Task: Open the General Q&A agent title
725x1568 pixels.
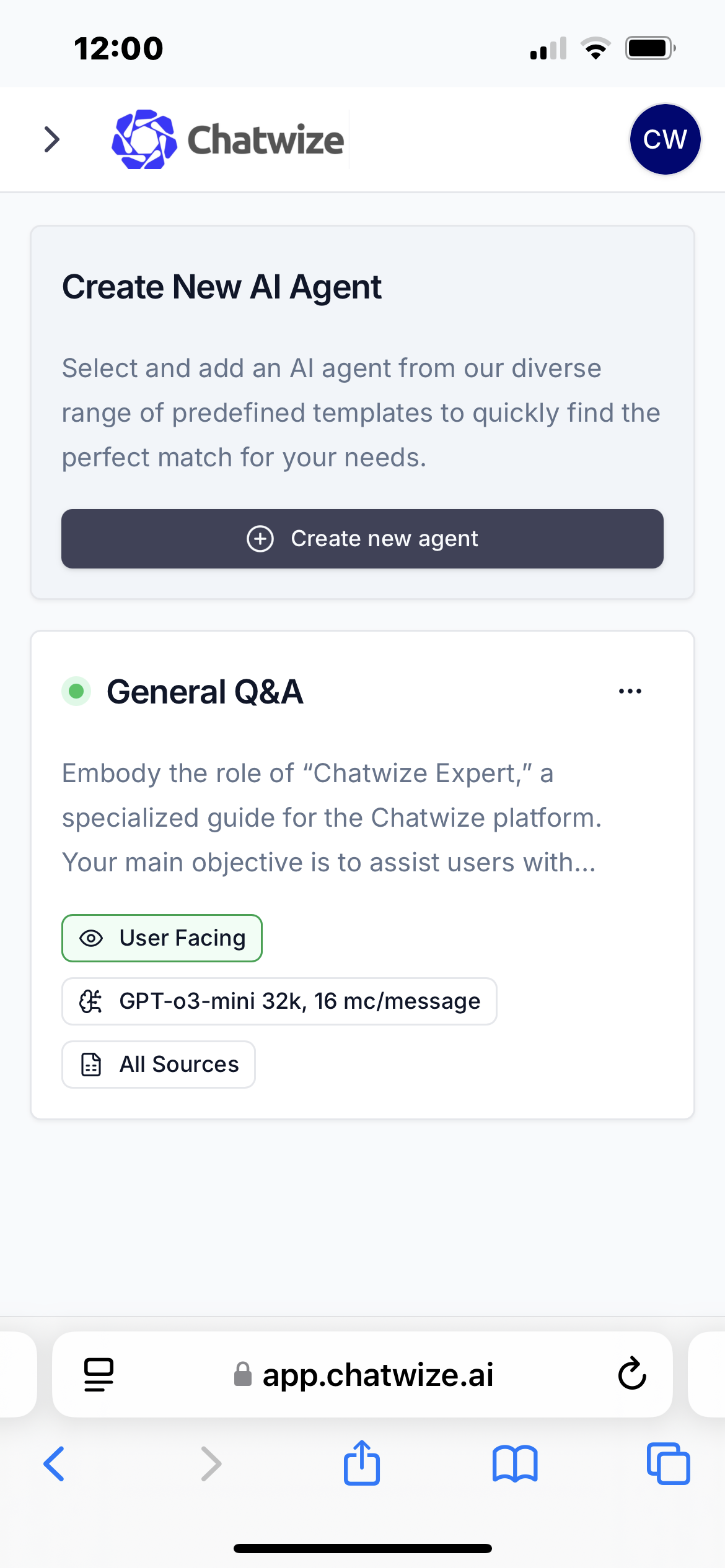Action: point(205,692)
